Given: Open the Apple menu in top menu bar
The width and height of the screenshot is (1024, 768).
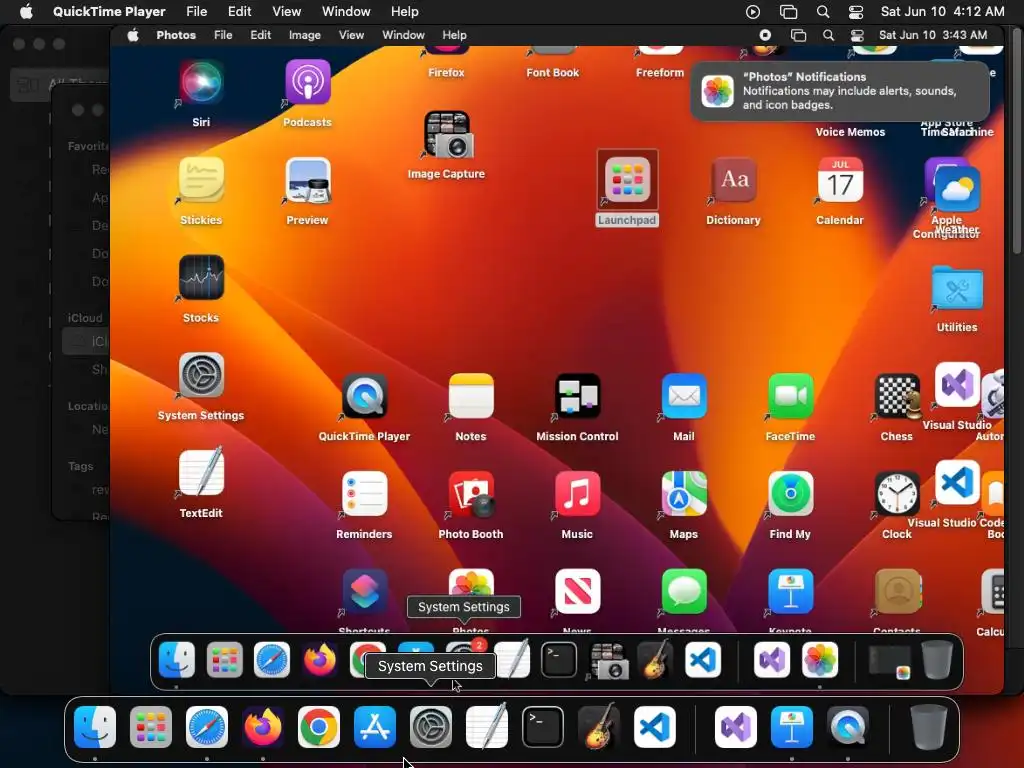Looking at the screenshot, I should [x=26, y=12].
